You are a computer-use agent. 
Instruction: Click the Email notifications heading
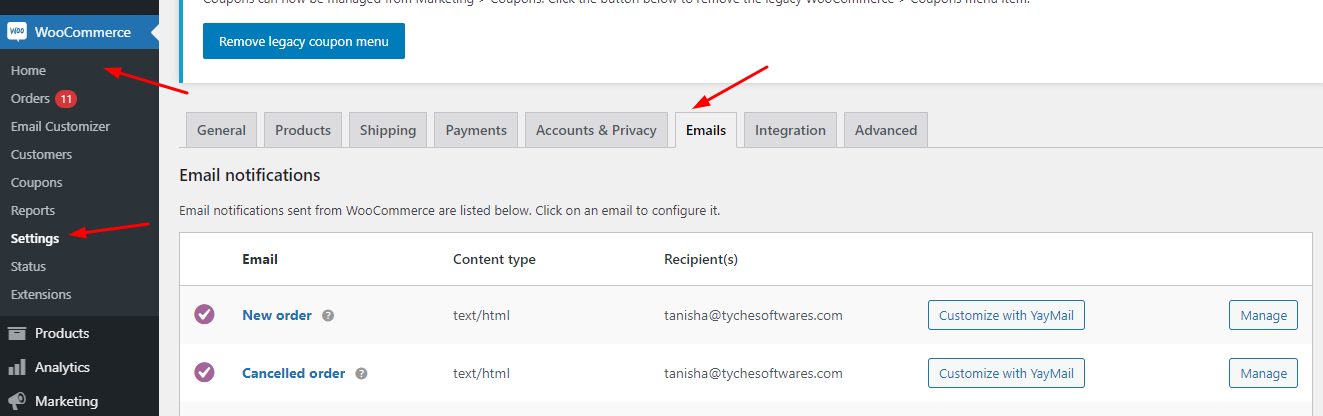(x=250, y=175)
